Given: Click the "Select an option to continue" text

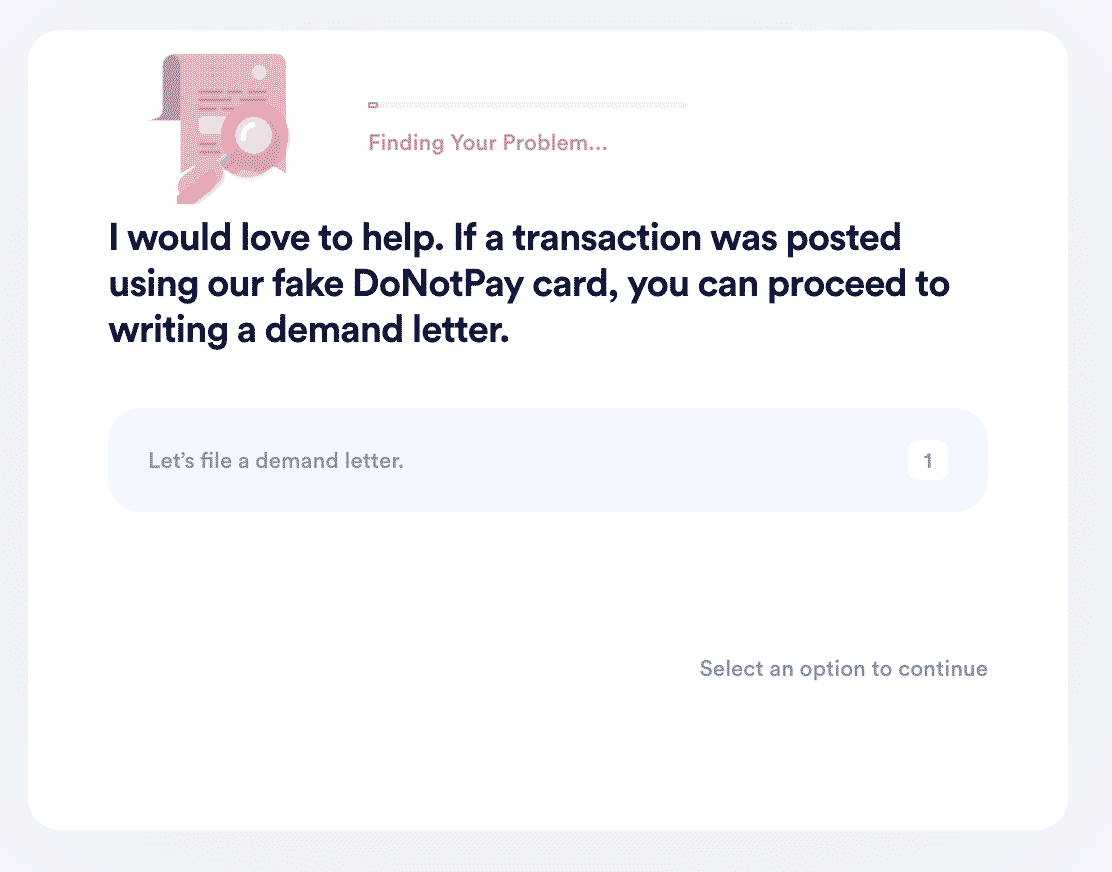Looking at the screenshot, I should click(843, 669).
